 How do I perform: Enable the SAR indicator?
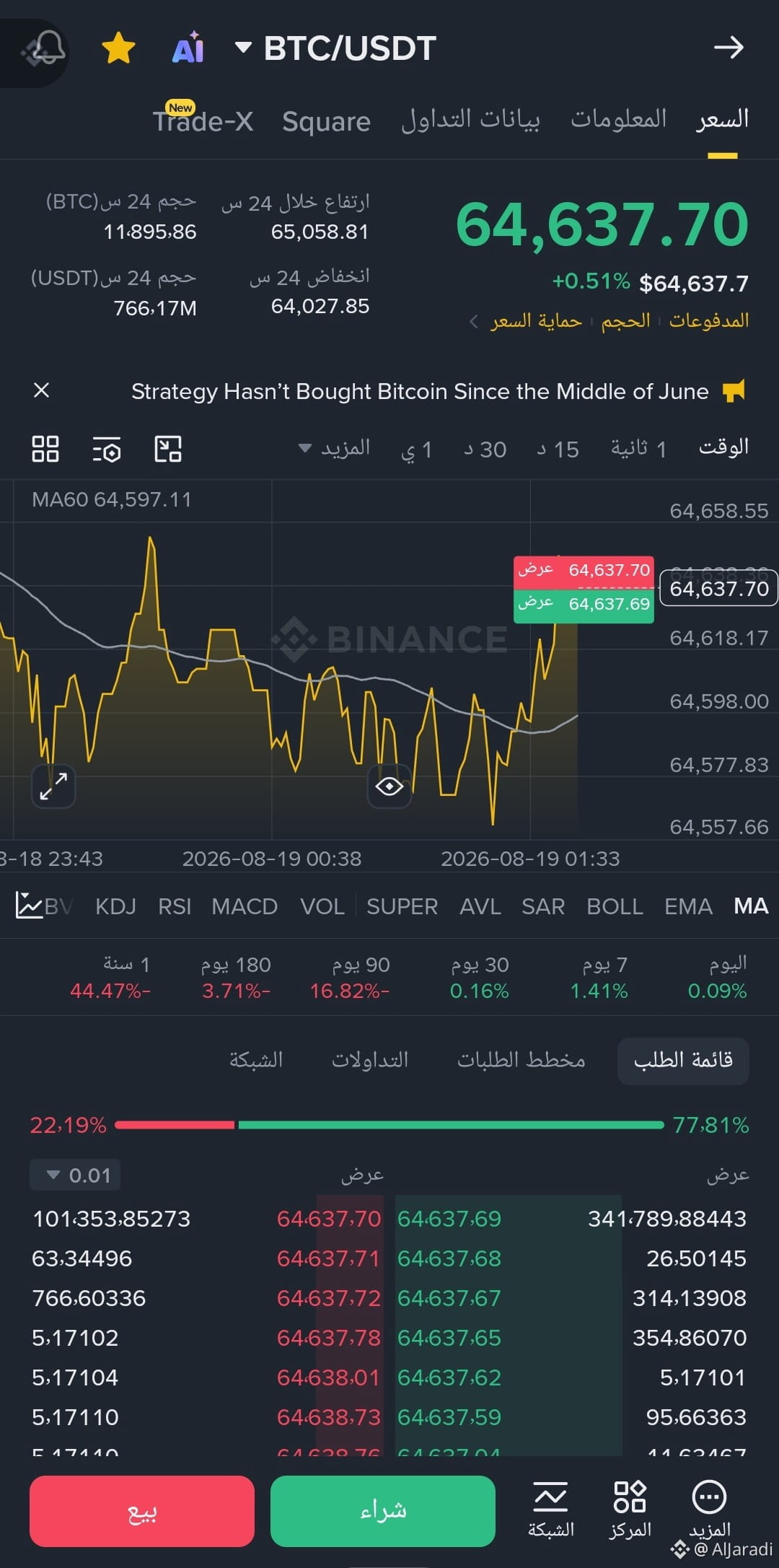point(543,906)
